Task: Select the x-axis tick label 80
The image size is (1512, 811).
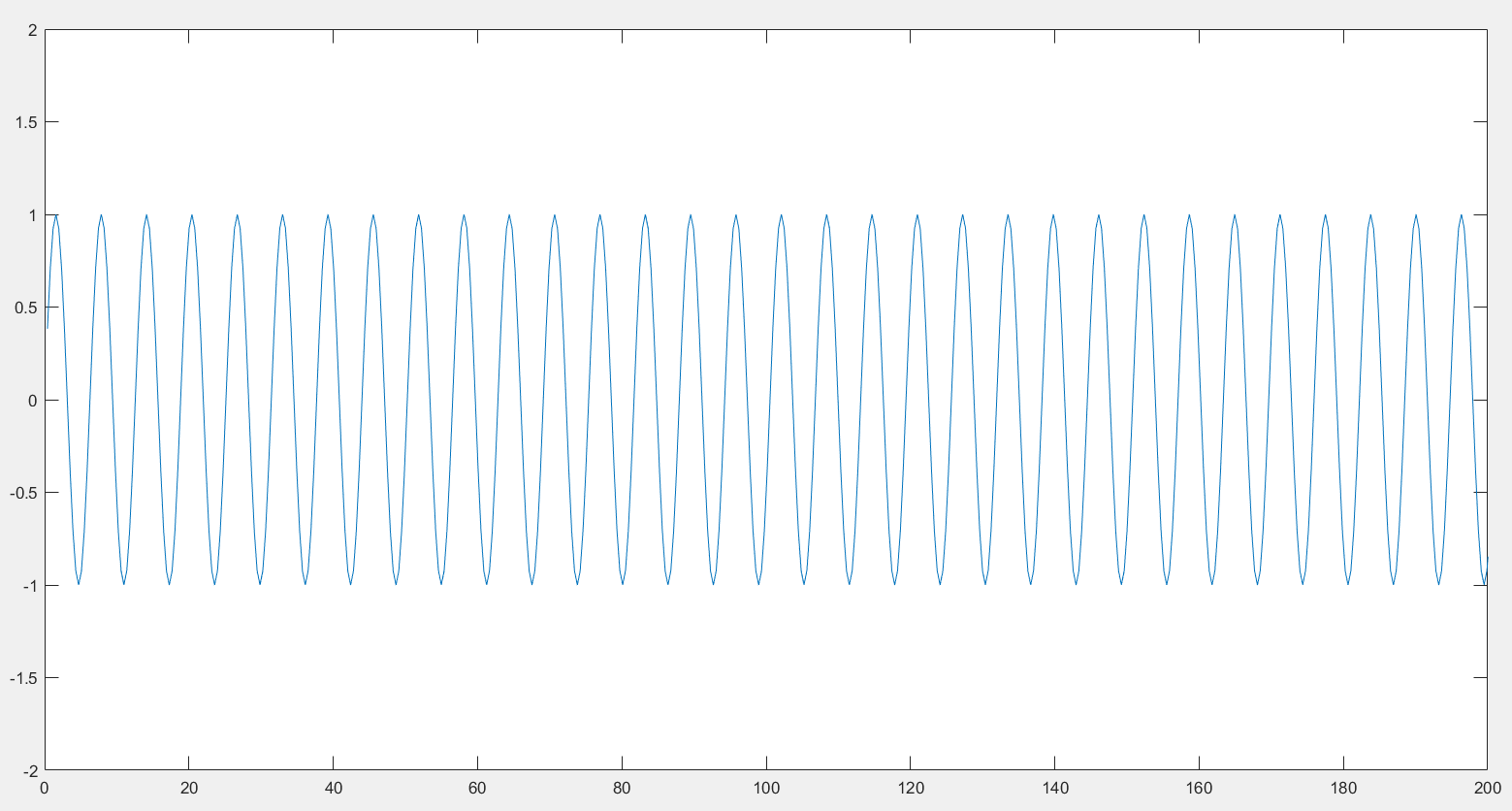Action: (622, 789)
